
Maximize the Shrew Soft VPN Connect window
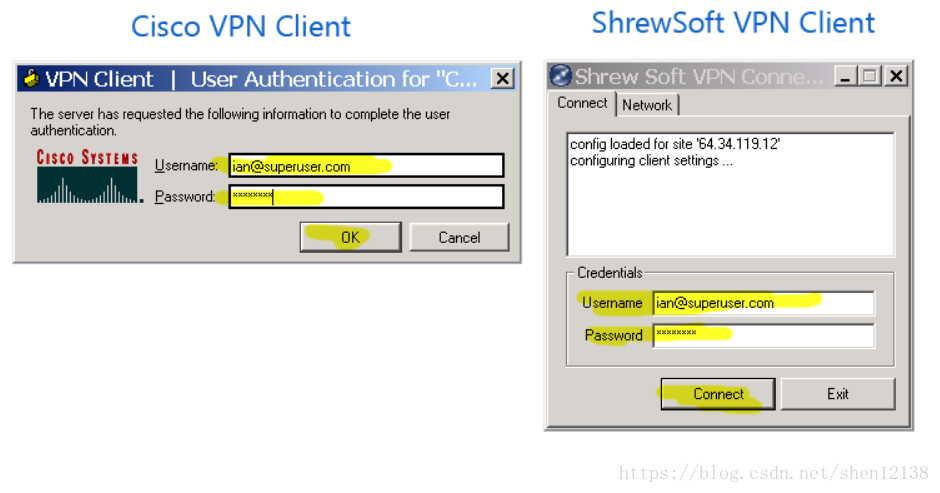(870, 76)
